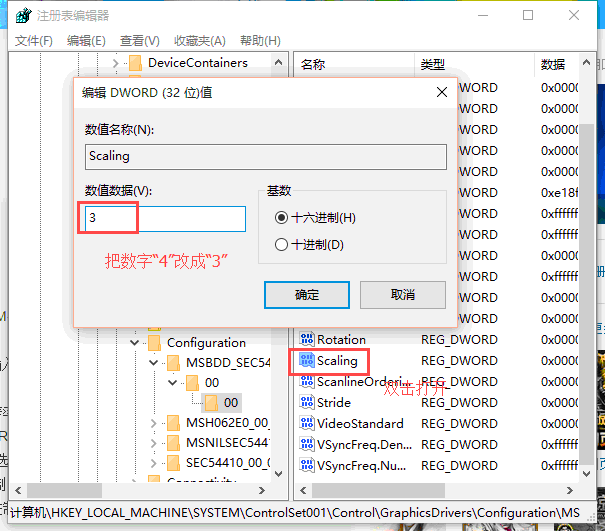Select the Scaling value name in list

tap(337, 360)
